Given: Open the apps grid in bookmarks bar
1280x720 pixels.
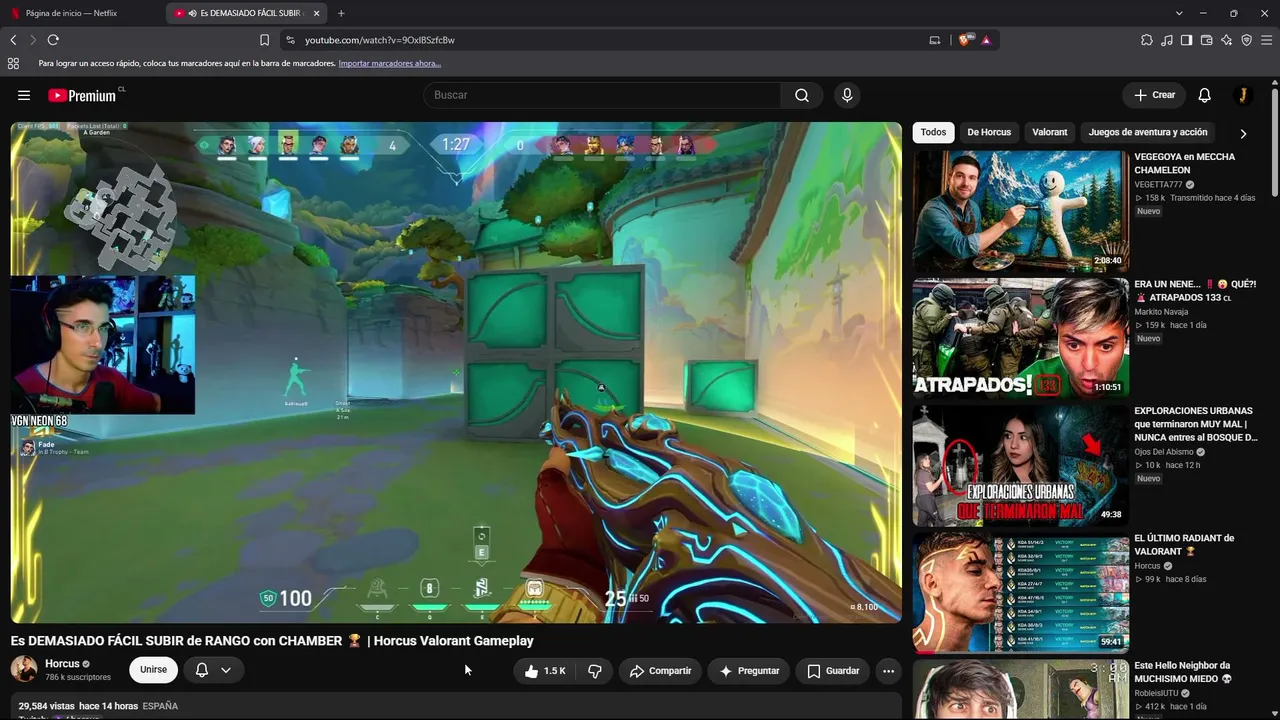Looking at the screenshot, I should point(13,63).
